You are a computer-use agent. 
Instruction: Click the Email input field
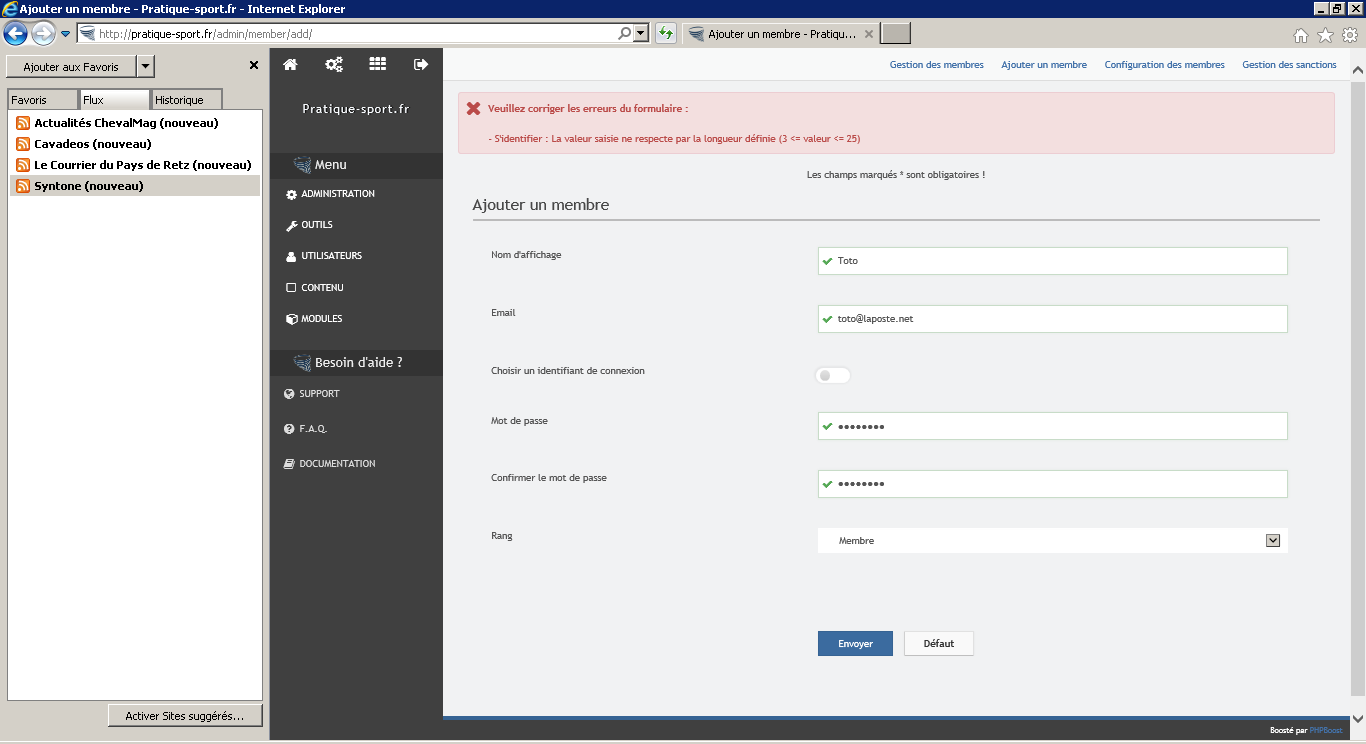(1052, 319)
